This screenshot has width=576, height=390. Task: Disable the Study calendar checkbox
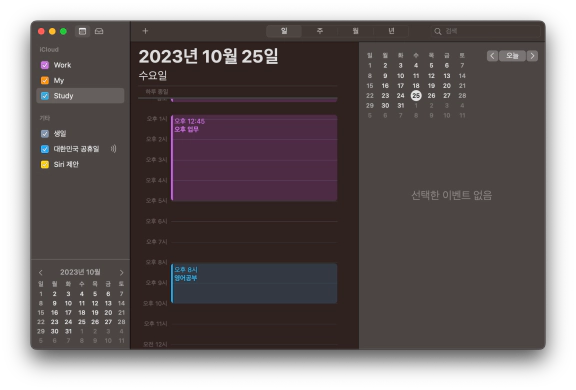tap(45, 96)
